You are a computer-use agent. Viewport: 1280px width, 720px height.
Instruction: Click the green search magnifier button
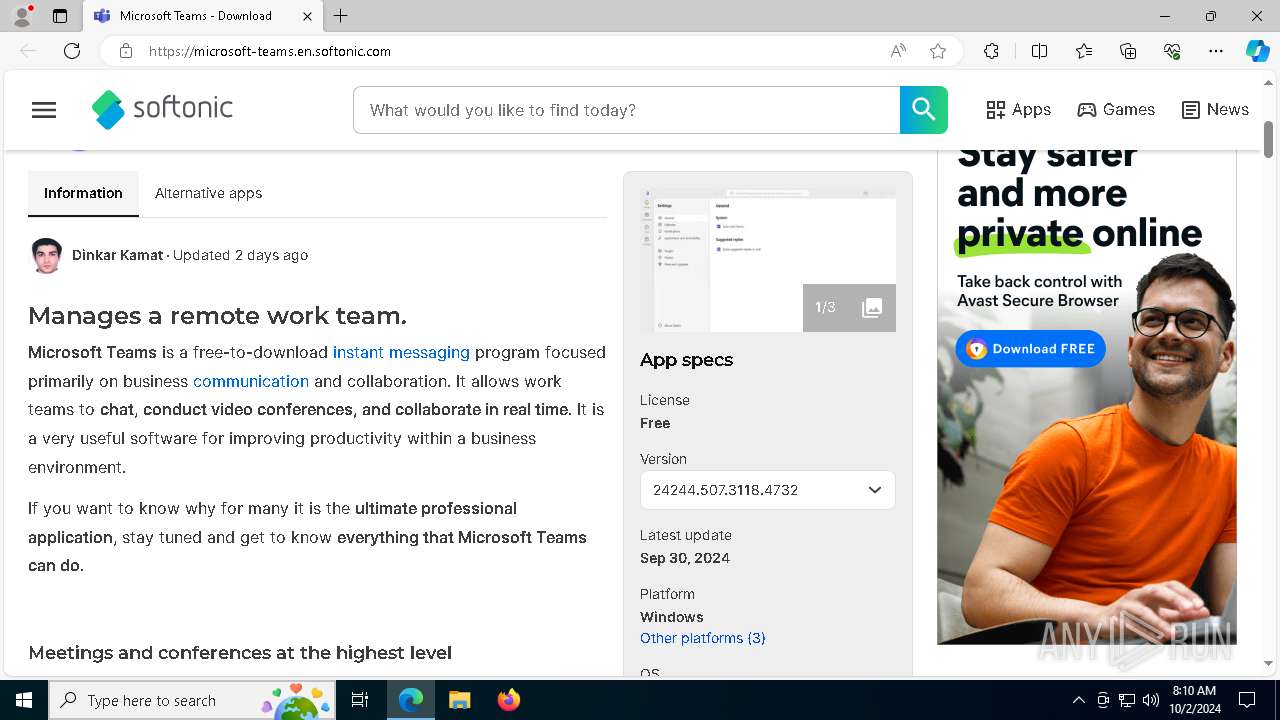click(x=923, y=110)
